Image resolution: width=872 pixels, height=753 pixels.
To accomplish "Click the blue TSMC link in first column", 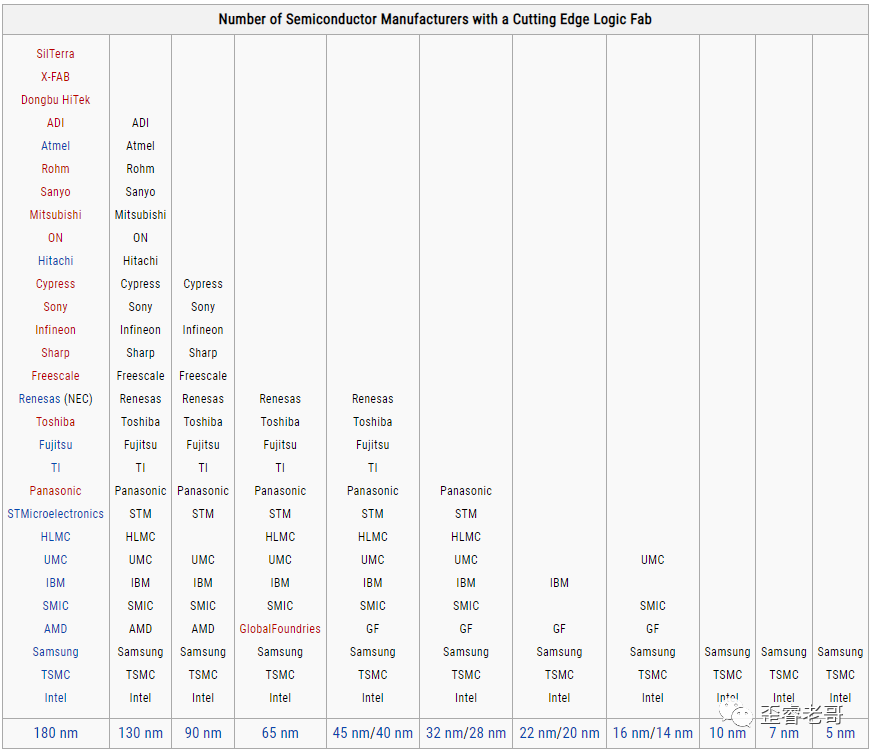I will (56, 675).
